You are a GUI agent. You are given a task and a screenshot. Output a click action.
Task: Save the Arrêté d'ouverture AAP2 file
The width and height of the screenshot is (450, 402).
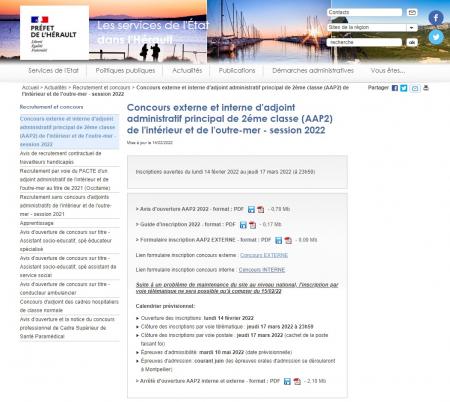287,381
